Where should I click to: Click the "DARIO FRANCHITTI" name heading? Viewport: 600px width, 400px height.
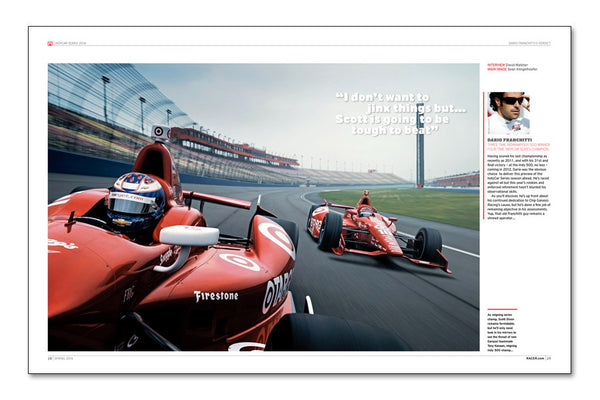[x=510, y=140]
